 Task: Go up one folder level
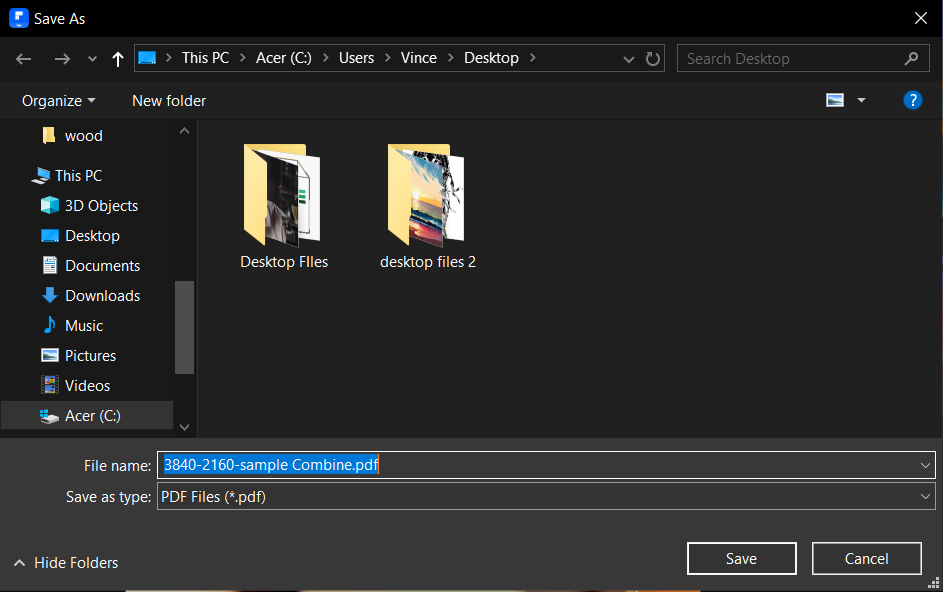point(117,58)
